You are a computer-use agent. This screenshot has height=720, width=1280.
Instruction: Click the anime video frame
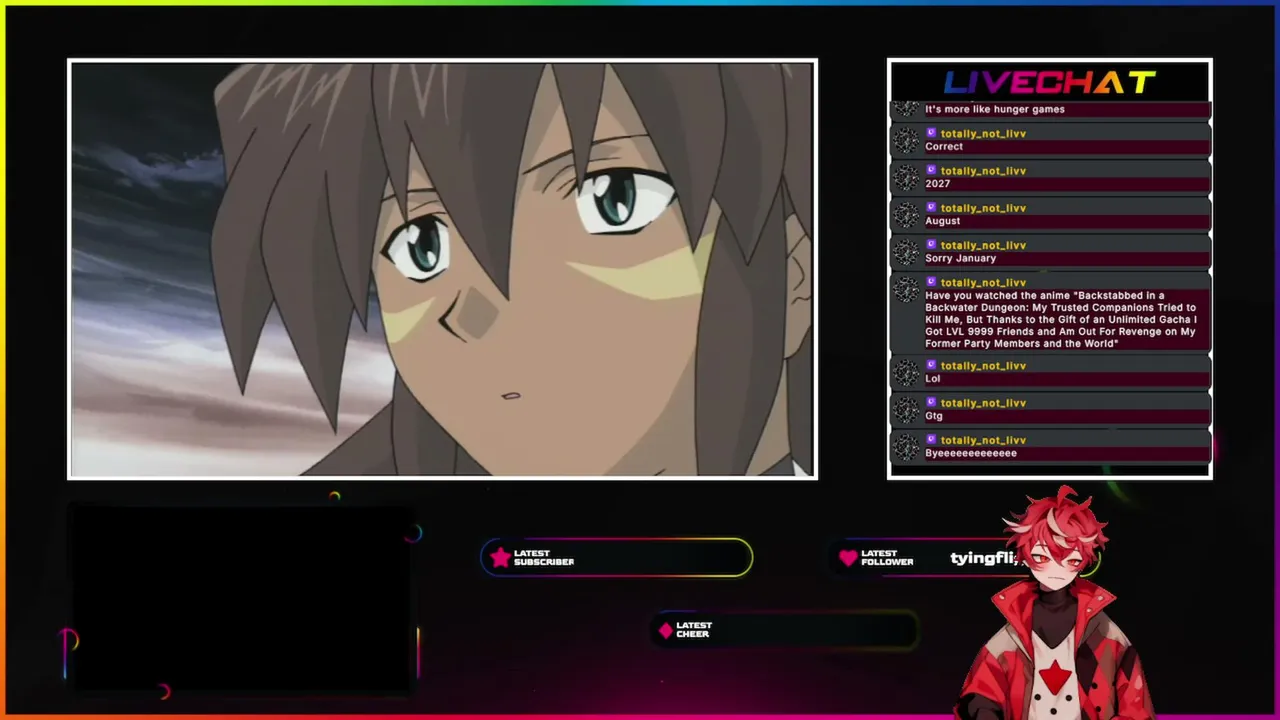442,269
